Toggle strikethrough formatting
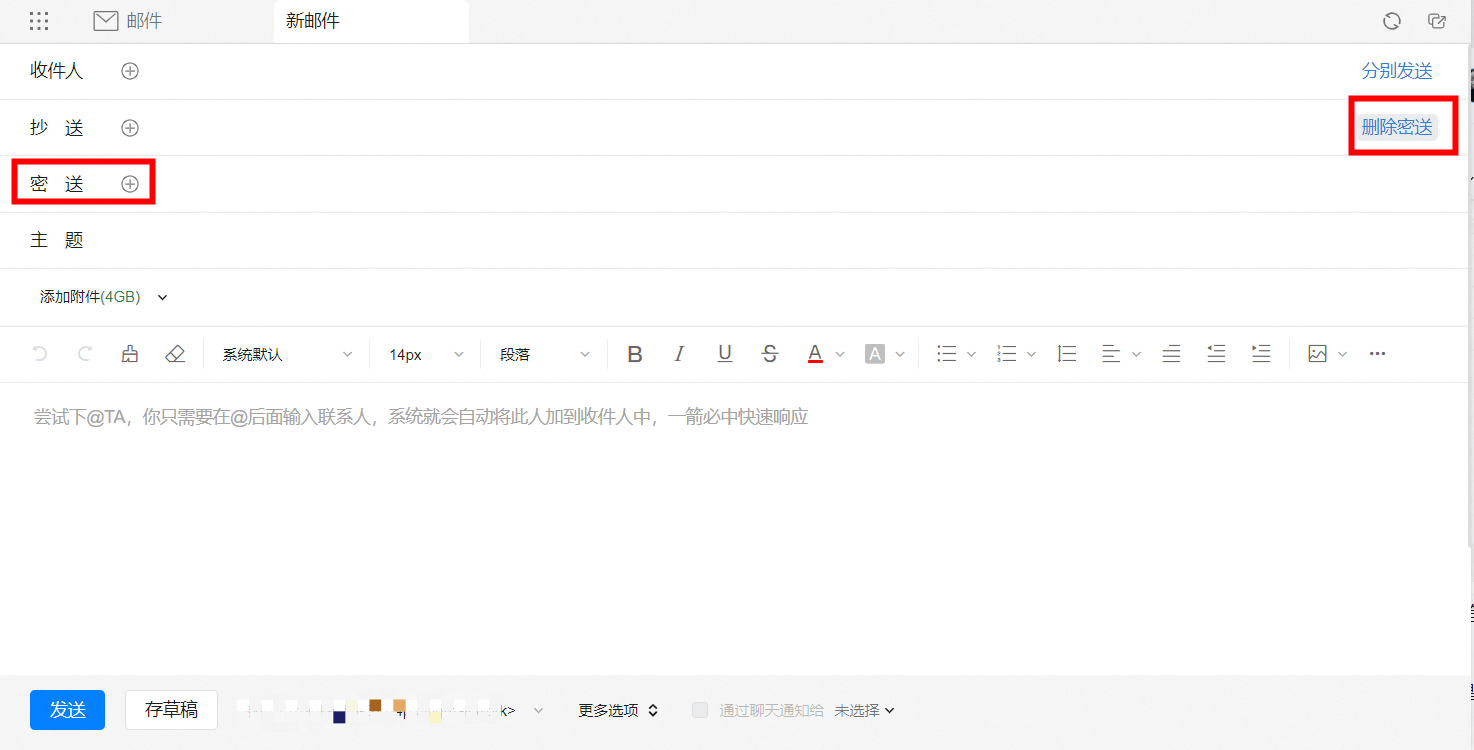1474x750 pixels. click(x=770, y=354)
